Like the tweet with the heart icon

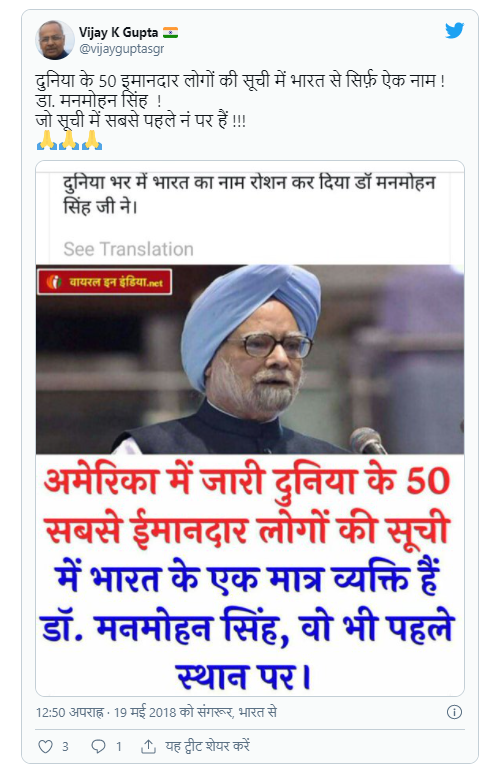point(45,746)
